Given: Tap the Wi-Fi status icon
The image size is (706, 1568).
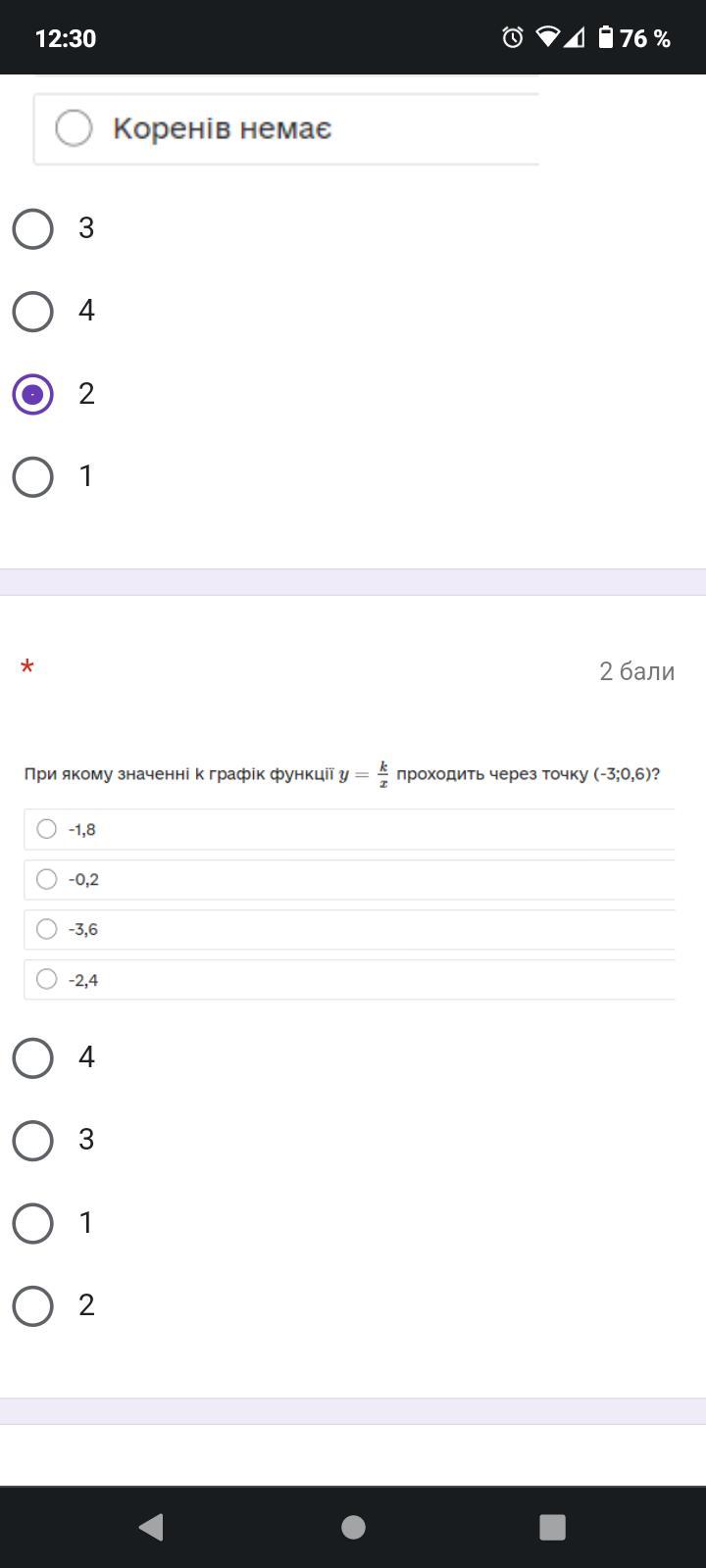Looking at the screenshot, I should [548, 38].
